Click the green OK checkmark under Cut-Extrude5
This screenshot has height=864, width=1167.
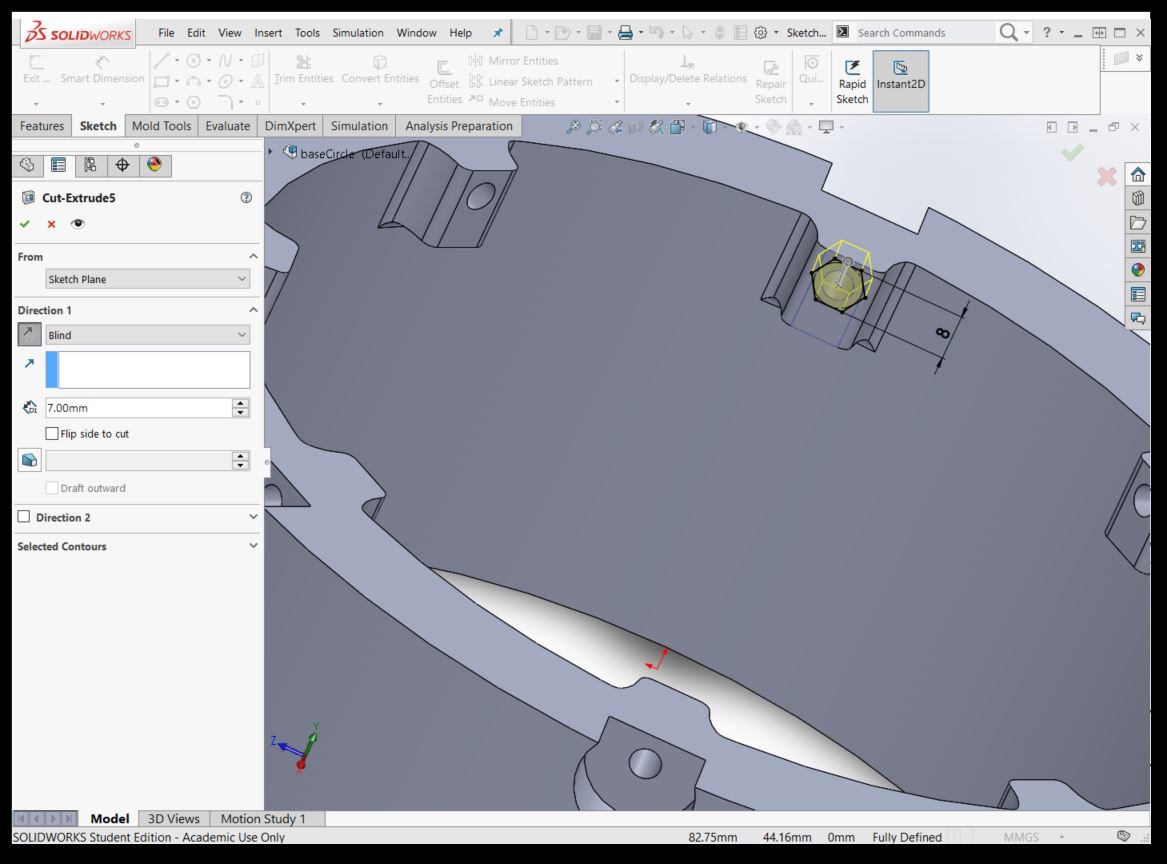tap(25, 224)
